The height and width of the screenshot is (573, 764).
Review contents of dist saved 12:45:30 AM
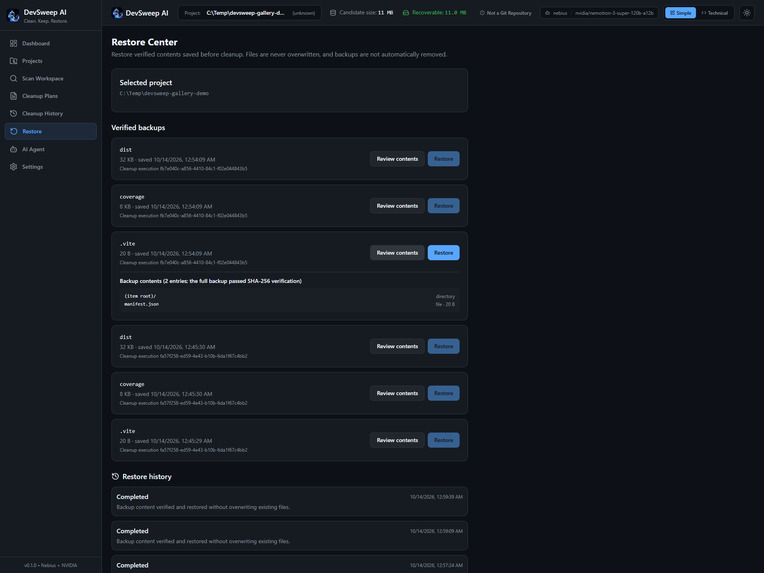click(397, 346)
